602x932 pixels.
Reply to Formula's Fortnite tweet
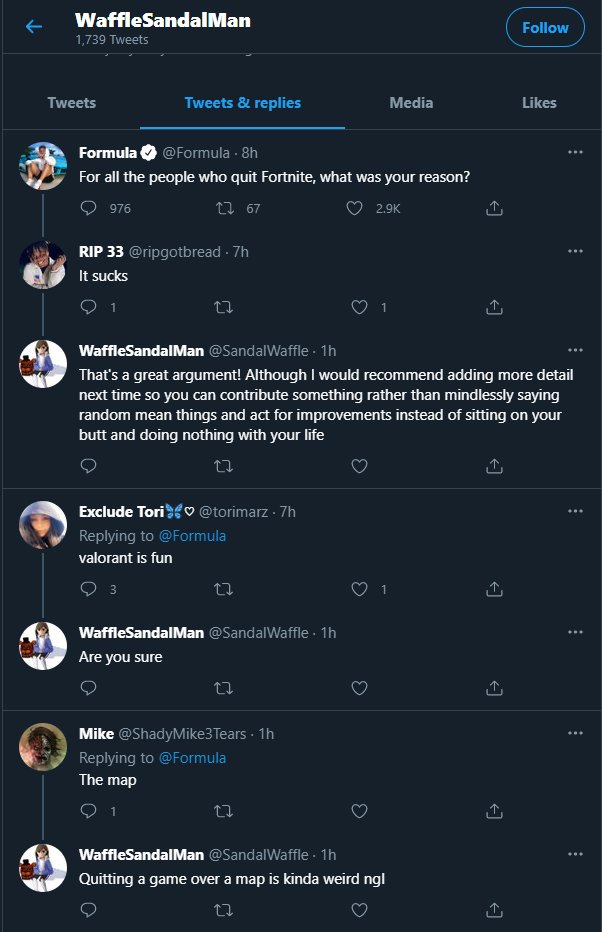tap(89, 208)
